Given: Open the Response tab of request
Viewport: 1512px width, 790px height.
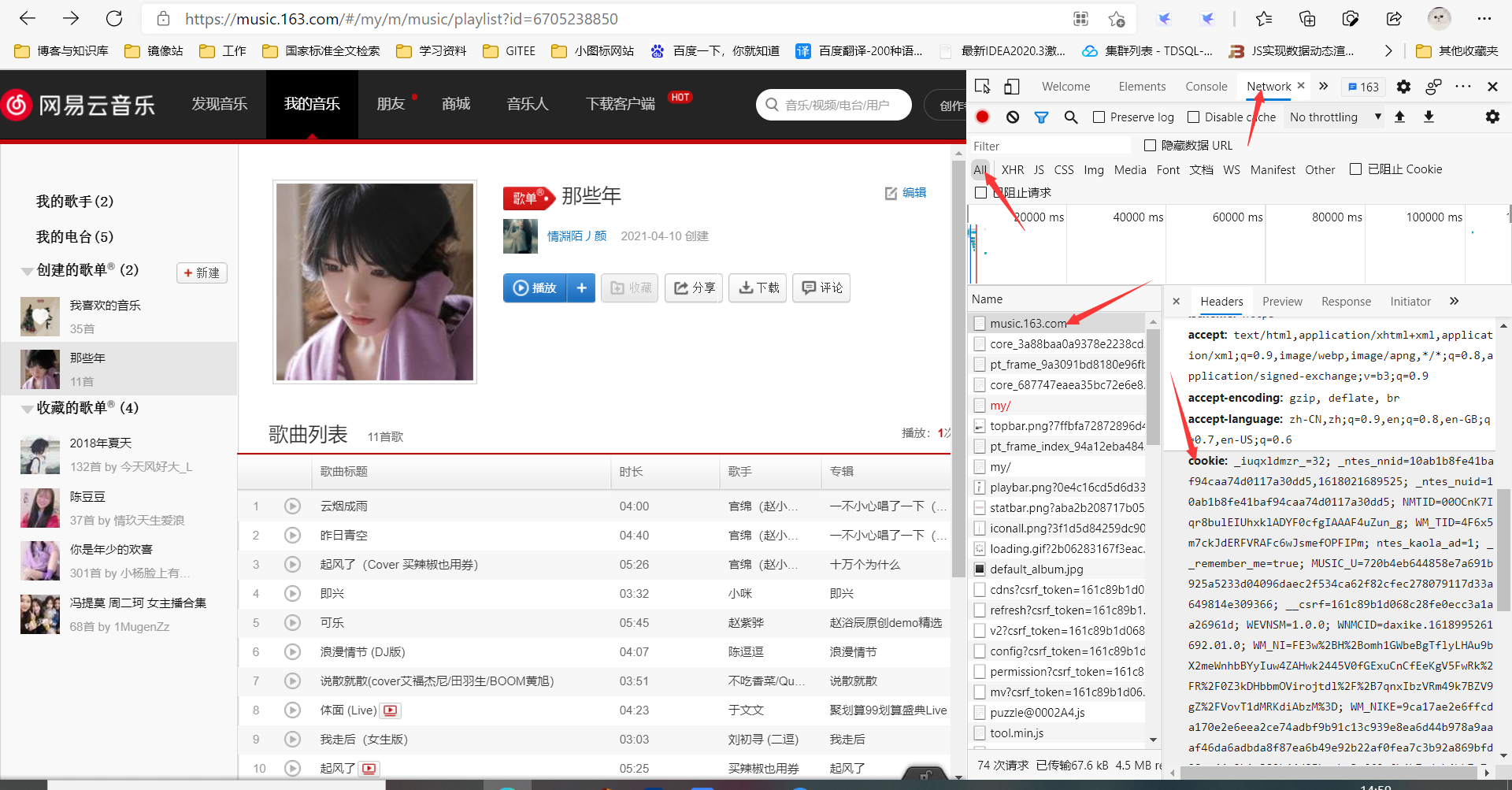Looking at the screenshot, I should [1346, 301].
